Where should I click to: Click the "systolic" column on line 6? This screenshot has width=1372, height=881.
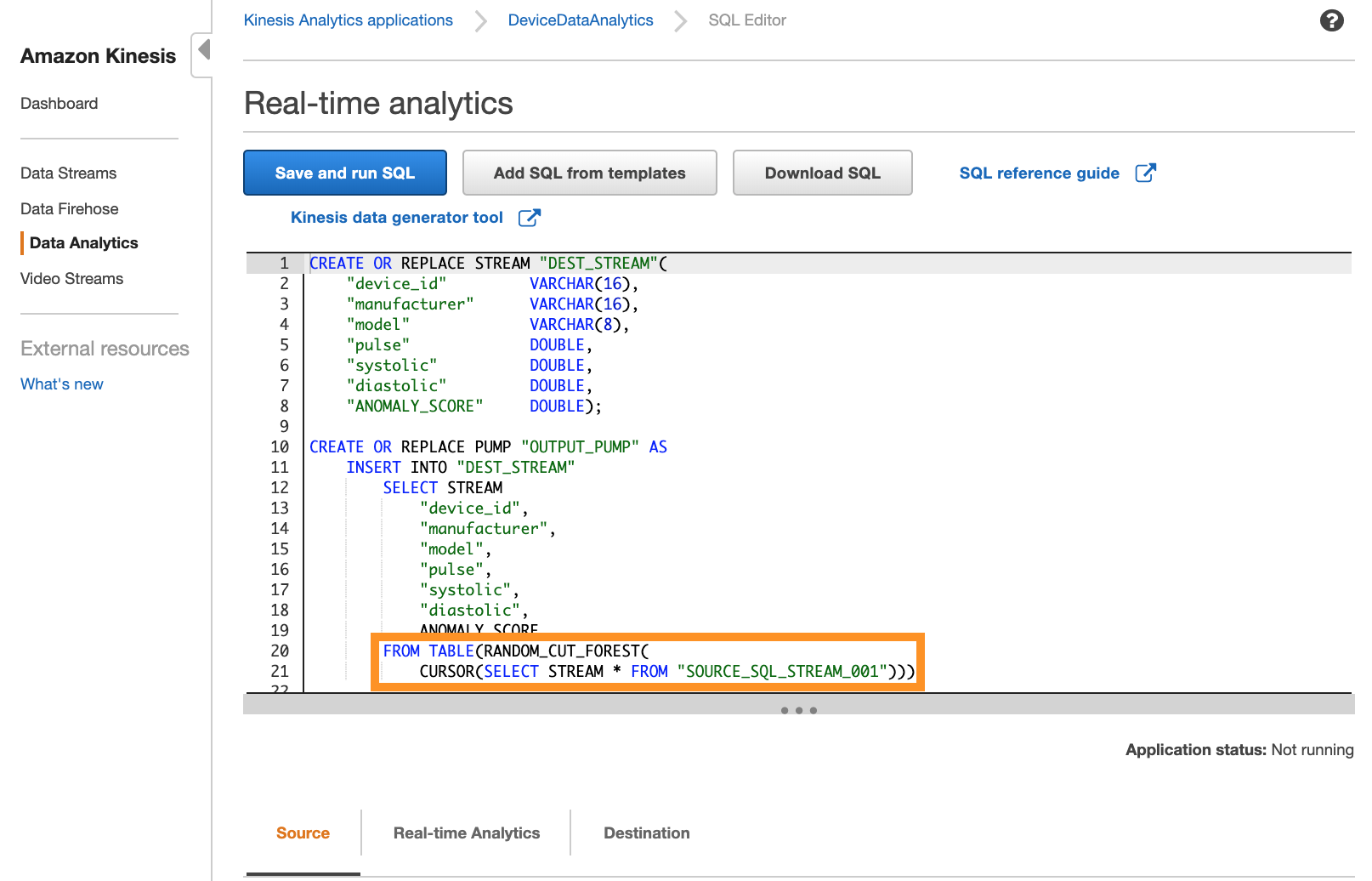(391, 366)
